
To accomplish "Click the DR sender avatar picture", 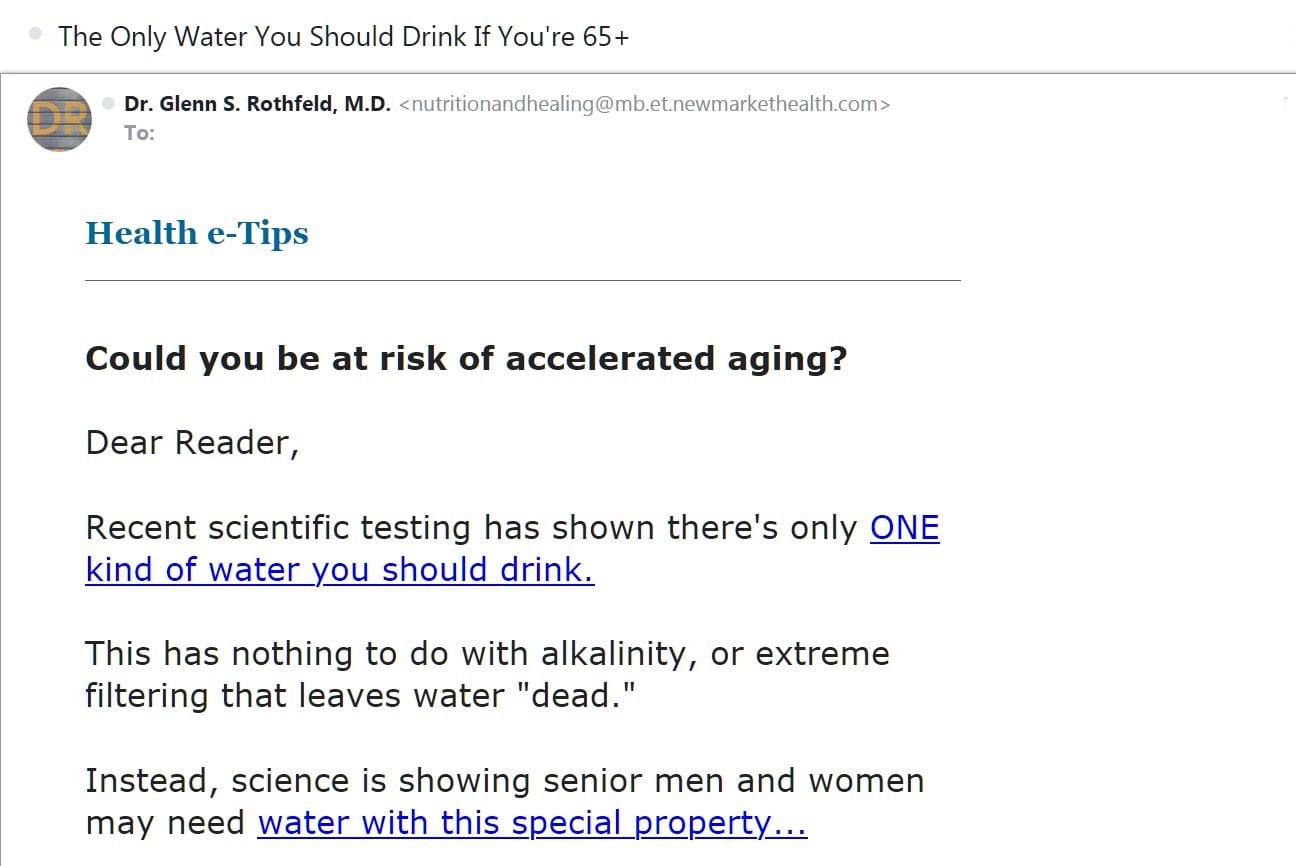I will (59, 119).
